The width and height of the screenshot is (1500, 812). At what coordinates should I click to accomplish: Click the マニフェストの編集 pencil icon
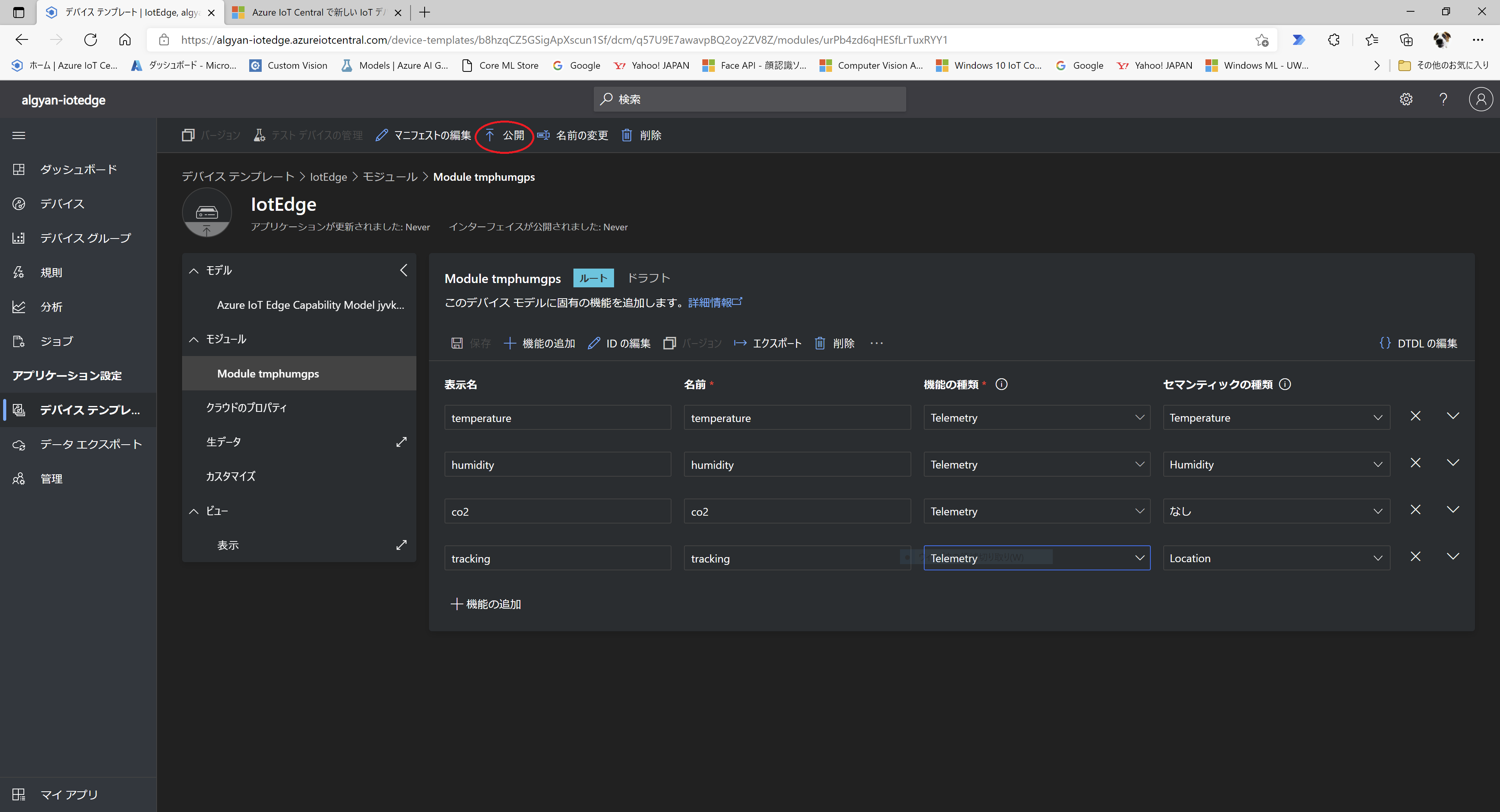pyautogui.click(x=381, y=135)
